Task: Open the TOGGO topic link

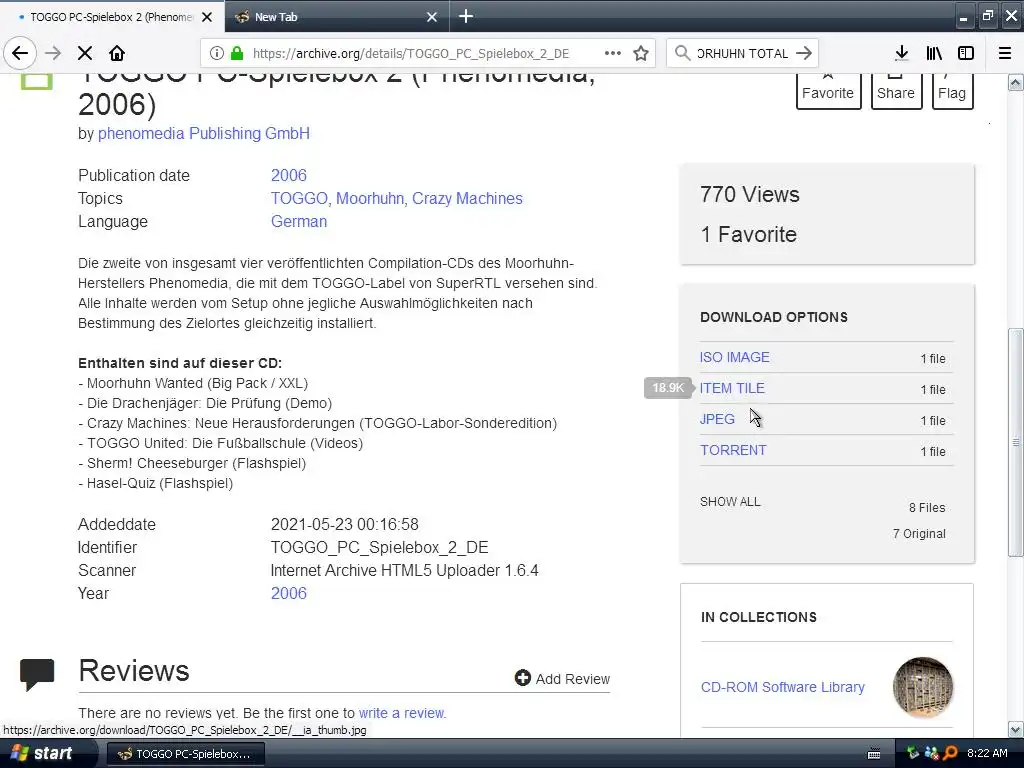Action: tap(299, 199)
